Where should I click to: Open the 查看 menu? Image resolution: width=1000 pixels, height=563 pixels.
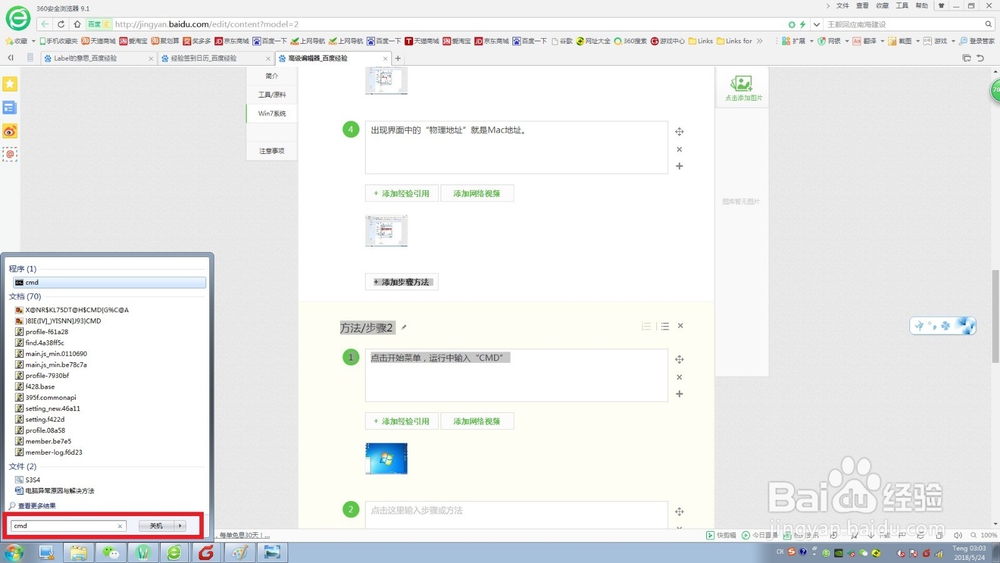coord(862,6)
